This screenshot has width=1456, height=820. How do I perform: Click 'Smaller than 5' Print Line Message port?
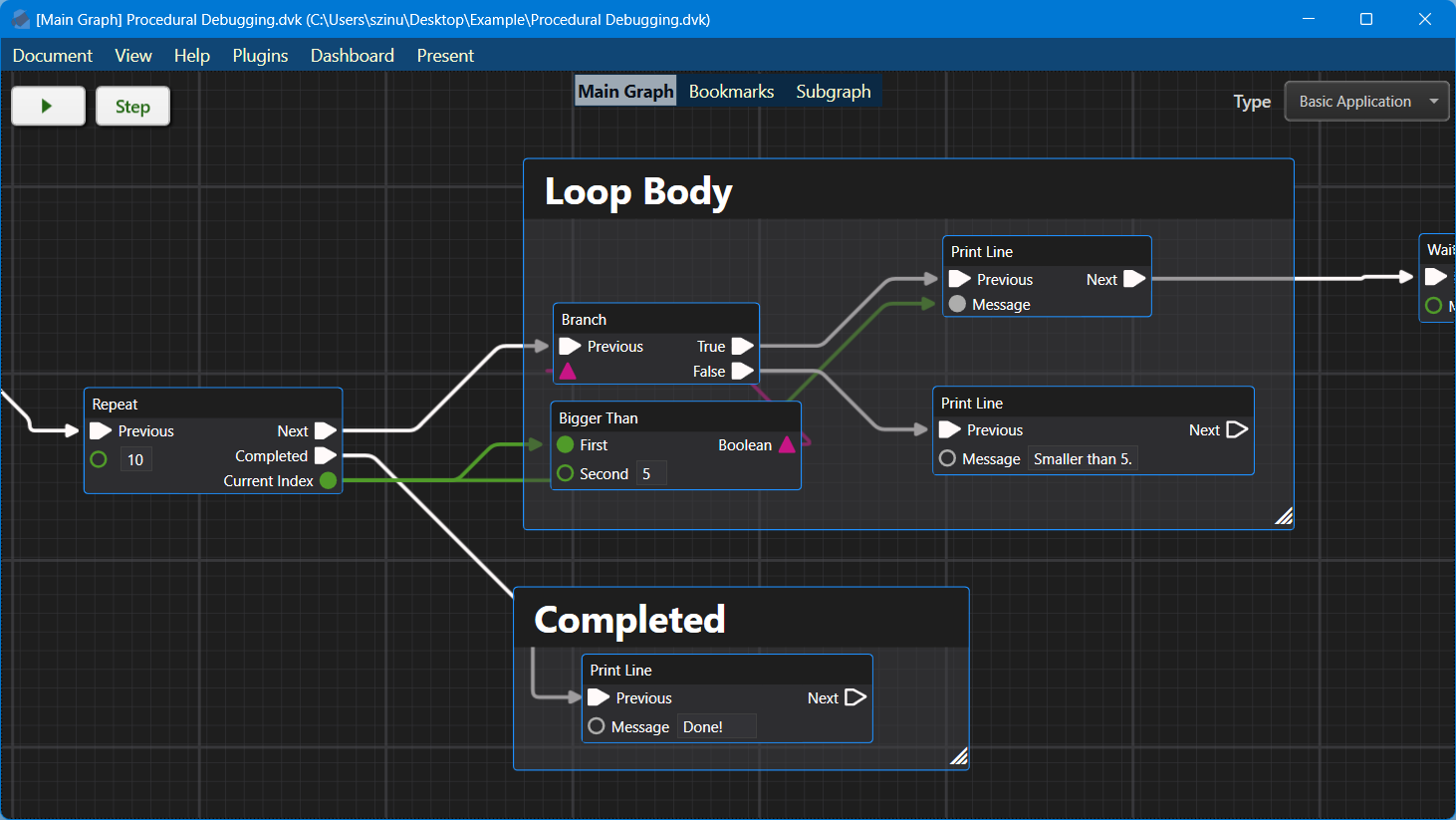(x=947, y=458)
